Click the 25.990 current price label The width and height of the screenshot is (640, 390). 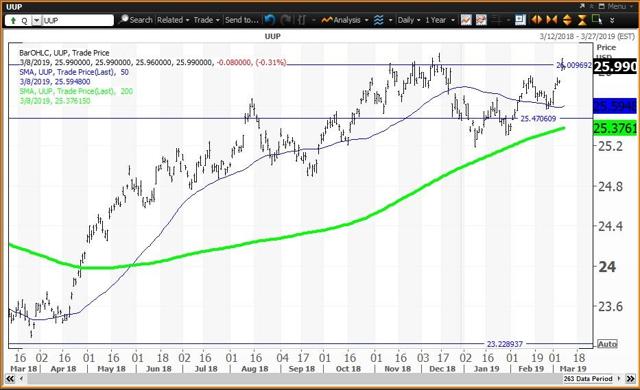click(x=615, y=66)
